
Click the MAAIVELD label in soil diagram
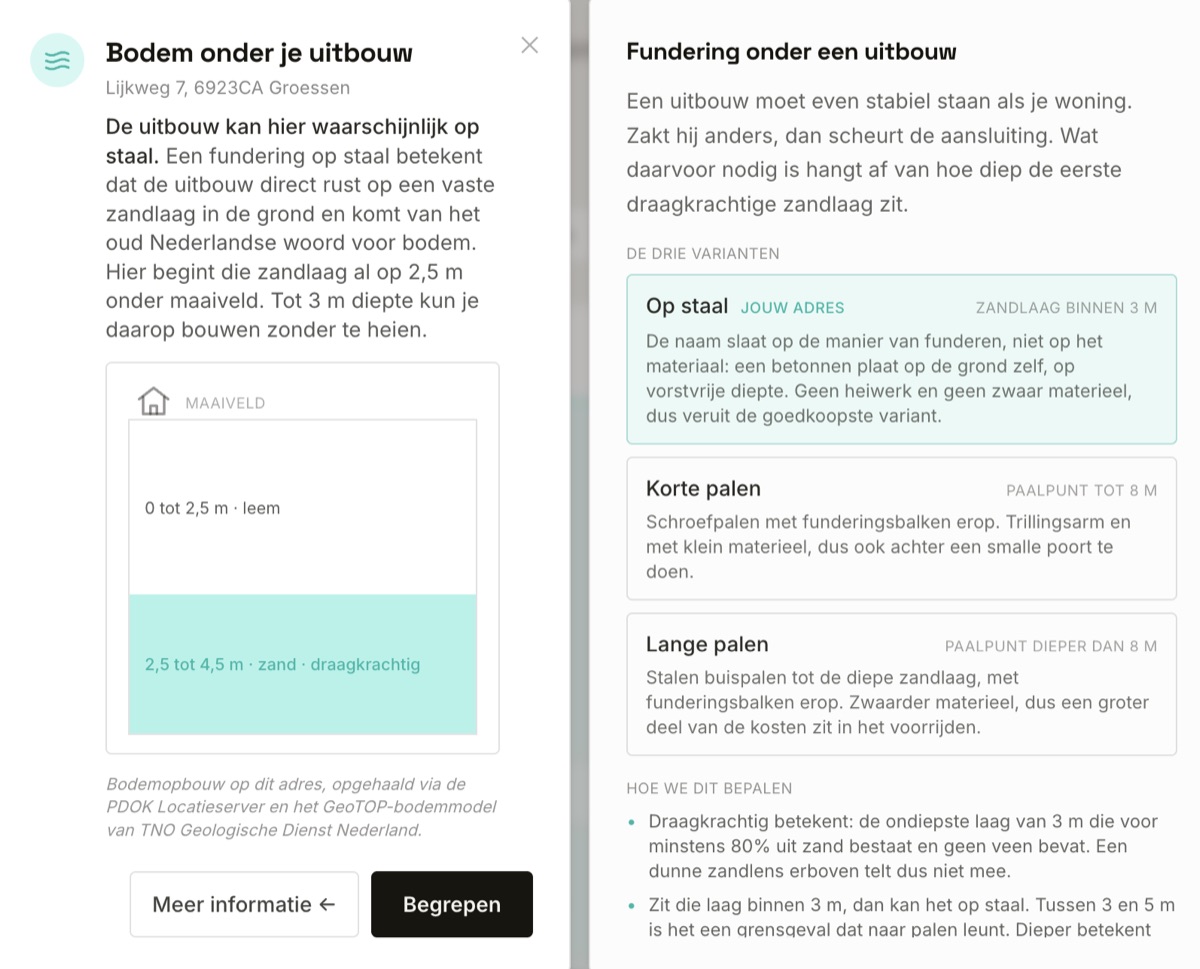(x=225, y=403)
